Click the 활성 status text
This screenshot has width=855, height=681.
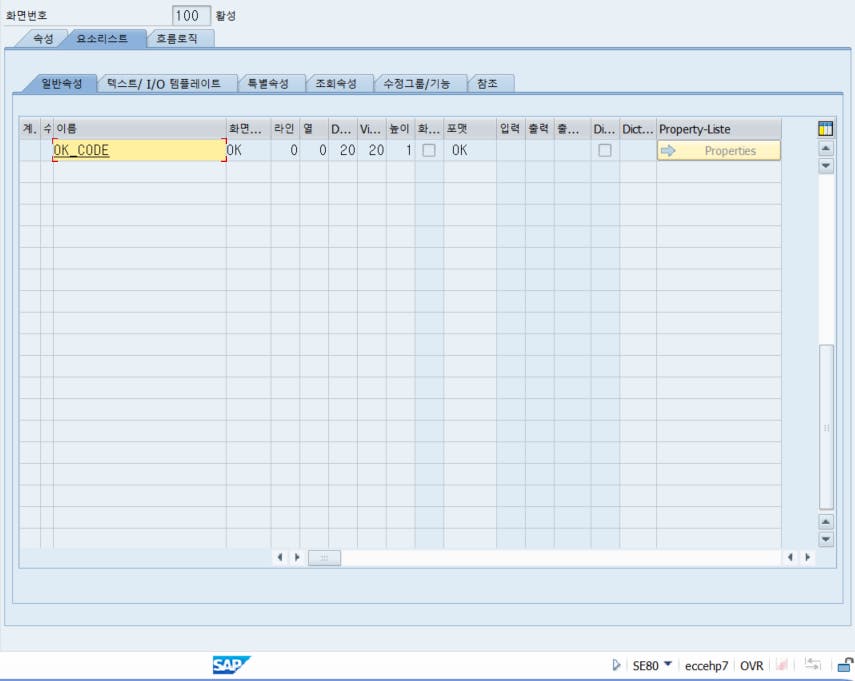[x=226, y=15]
